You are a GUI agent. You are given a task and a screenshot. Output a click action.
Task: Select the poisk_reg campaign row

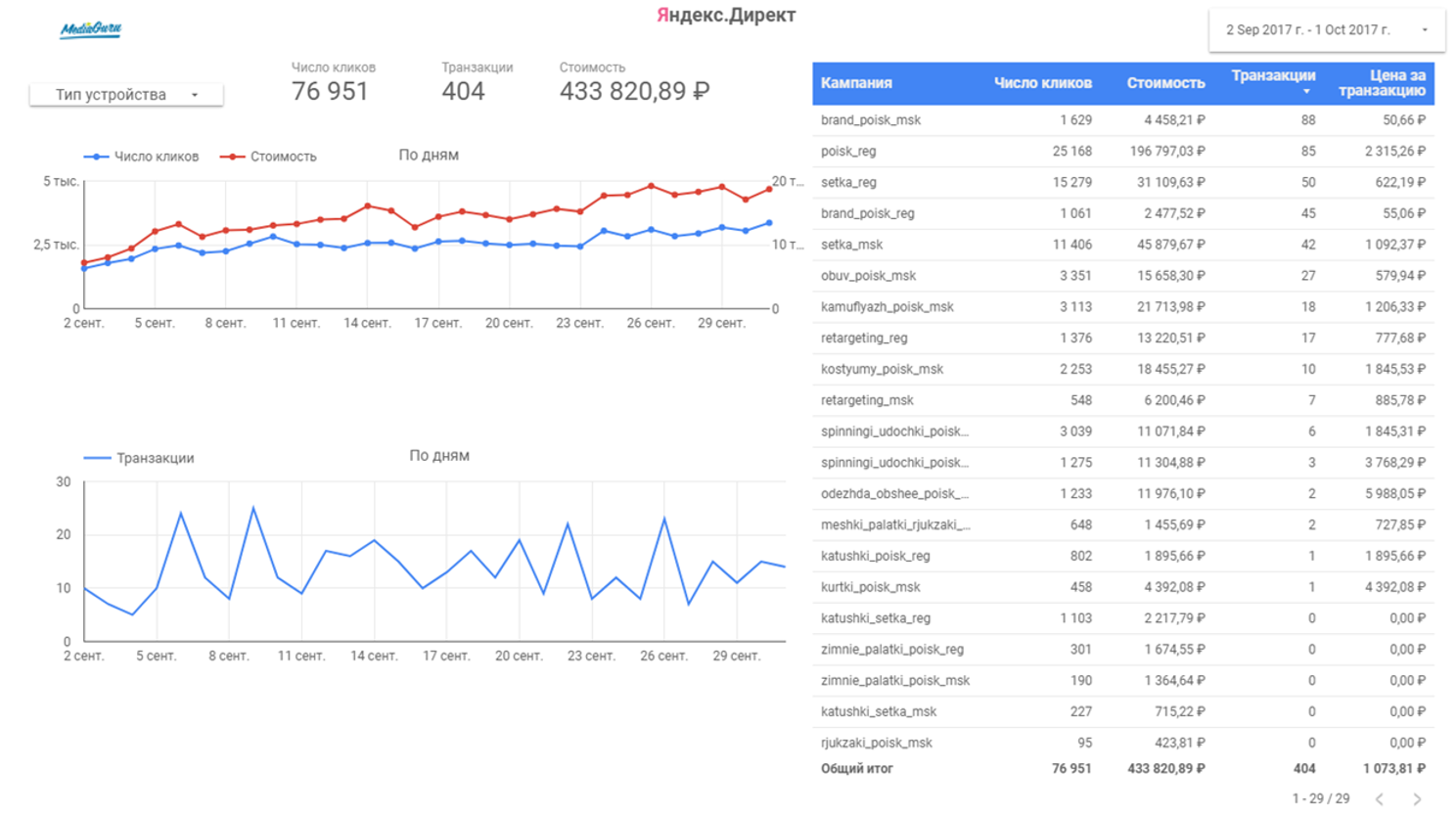coord(848,152)
